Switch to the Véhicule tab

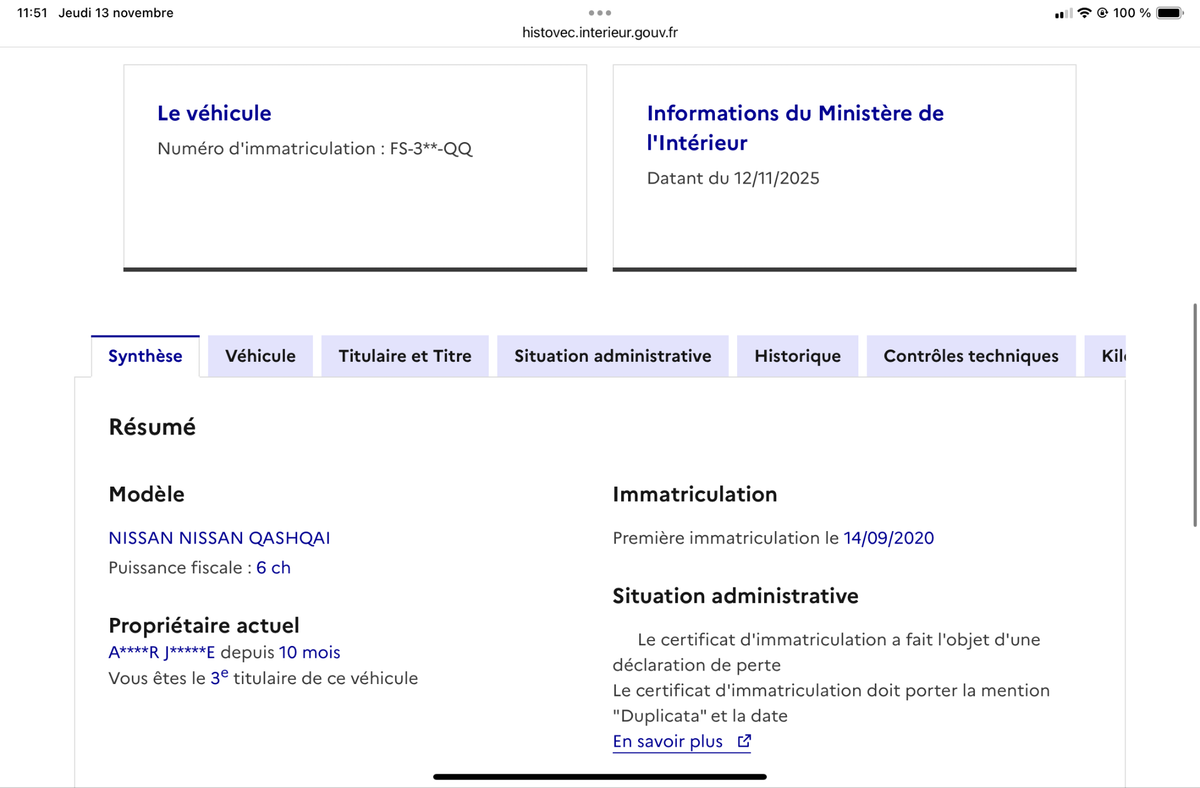point(260,356)
